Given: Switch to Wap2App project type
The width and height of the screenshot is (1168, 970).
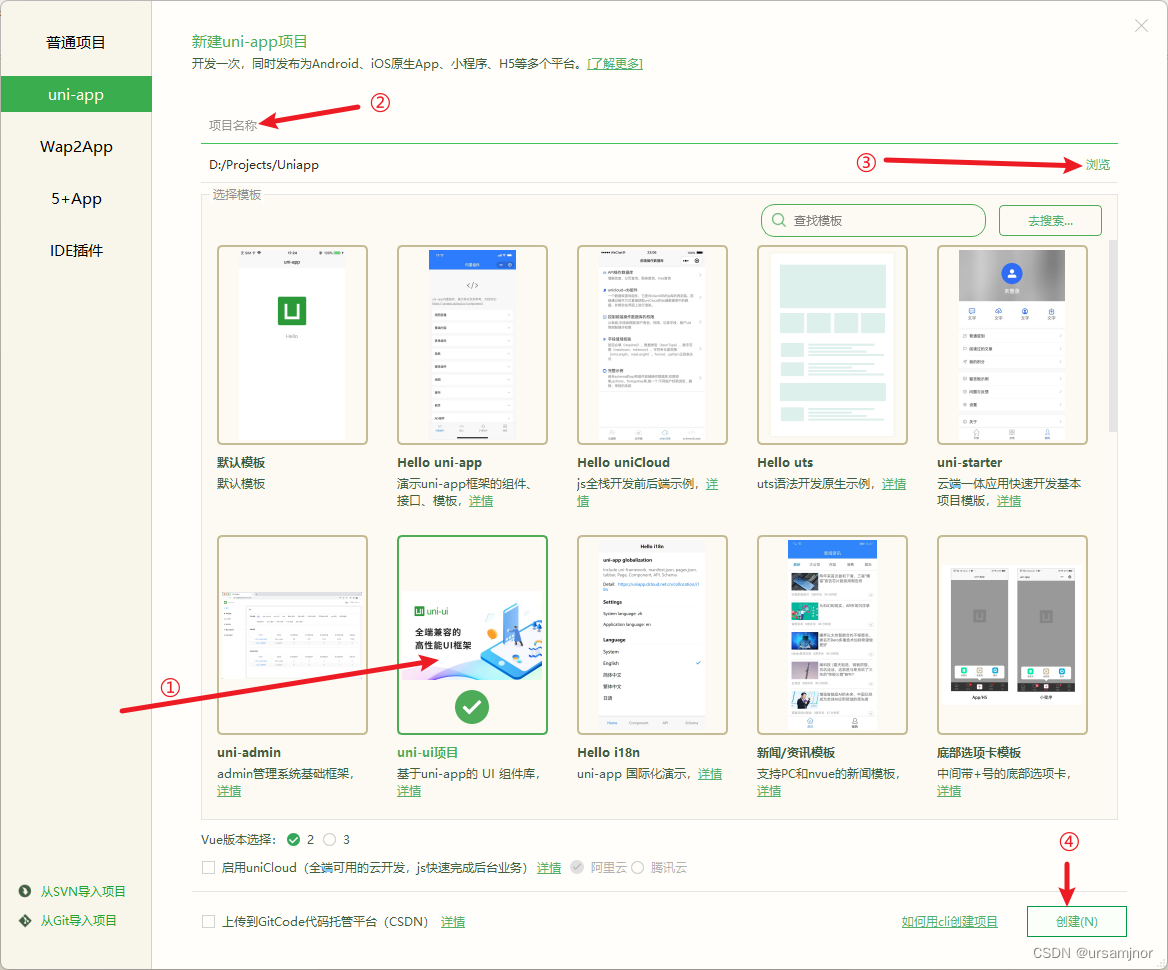Looking at the screenshot, I should (x=76, y=147).
